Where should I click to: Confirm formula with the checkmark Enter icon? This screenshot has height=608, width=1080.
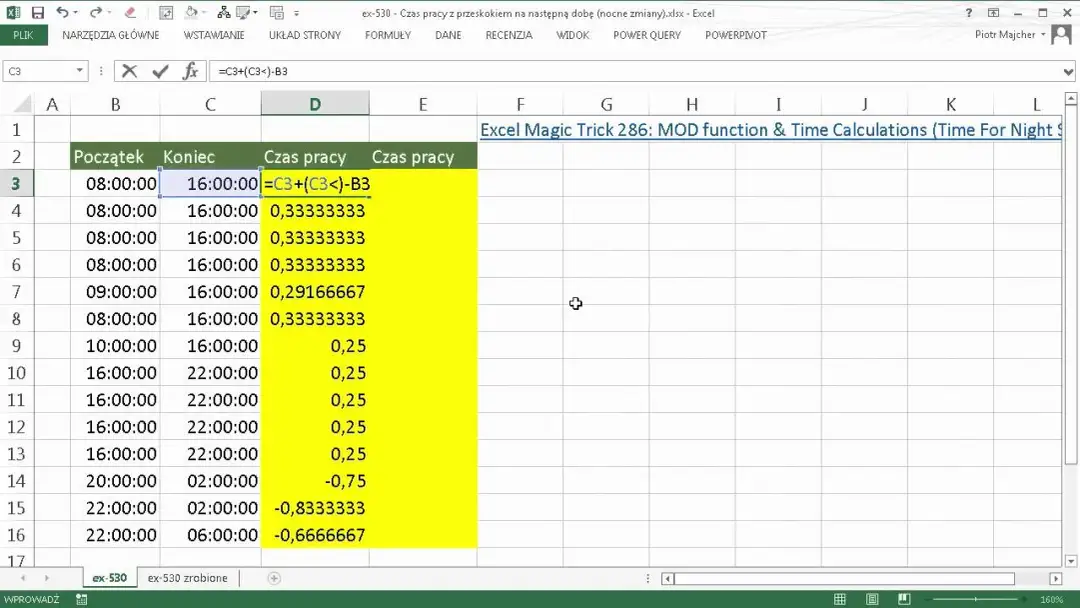(x=160, y=71)
